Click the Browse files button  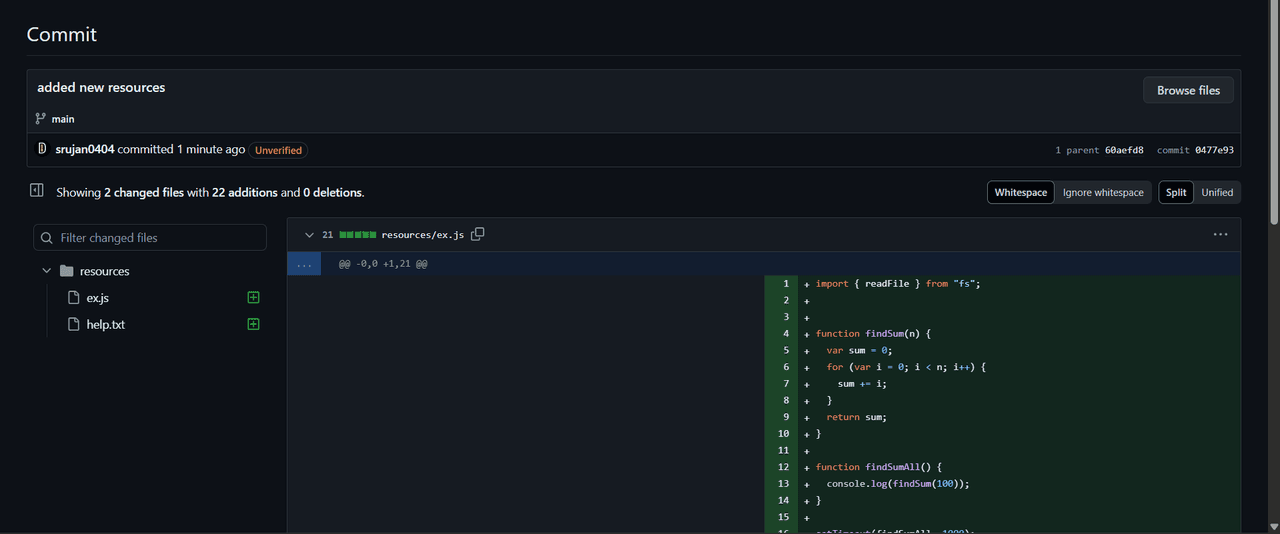coord(1188,90)
